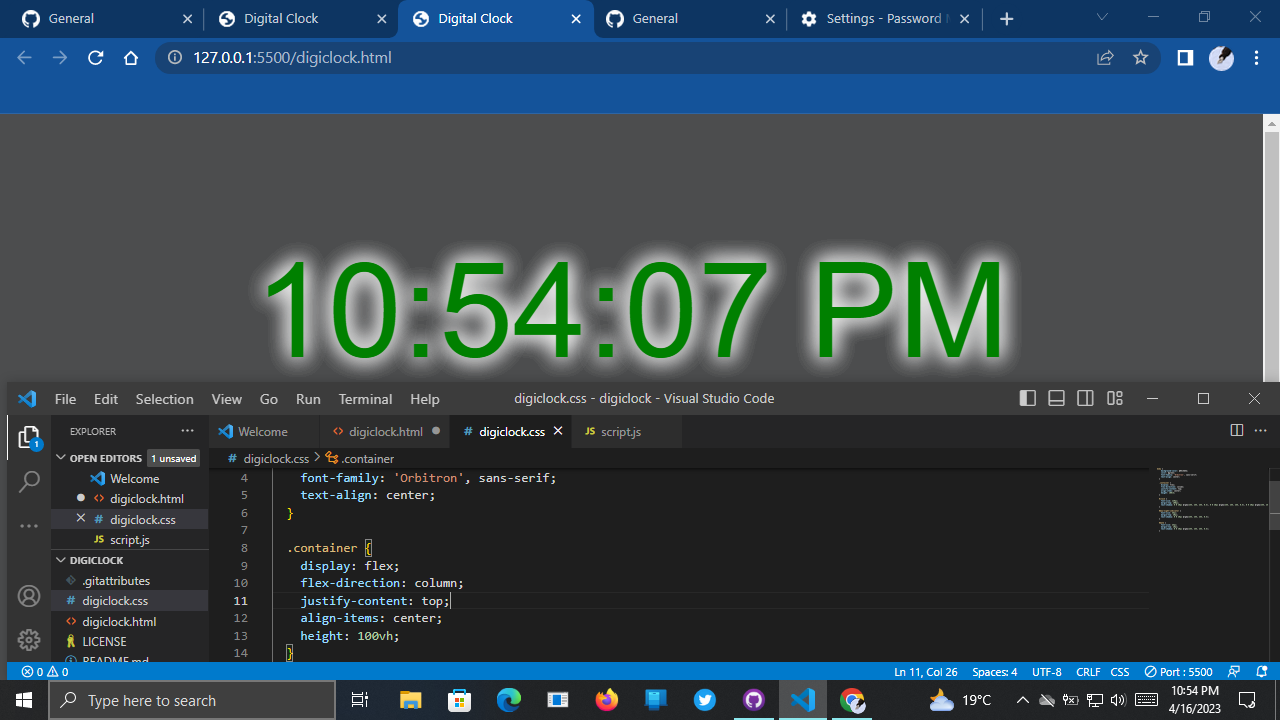Toggle the panel visibility in VS Code
The height and width of the screenshot is (720, 1280).
pos(1056,398)
